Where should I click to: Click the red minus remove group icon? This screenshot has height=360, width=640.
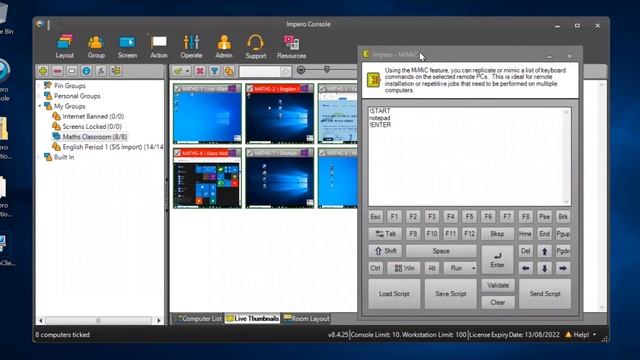coord(58,71)
